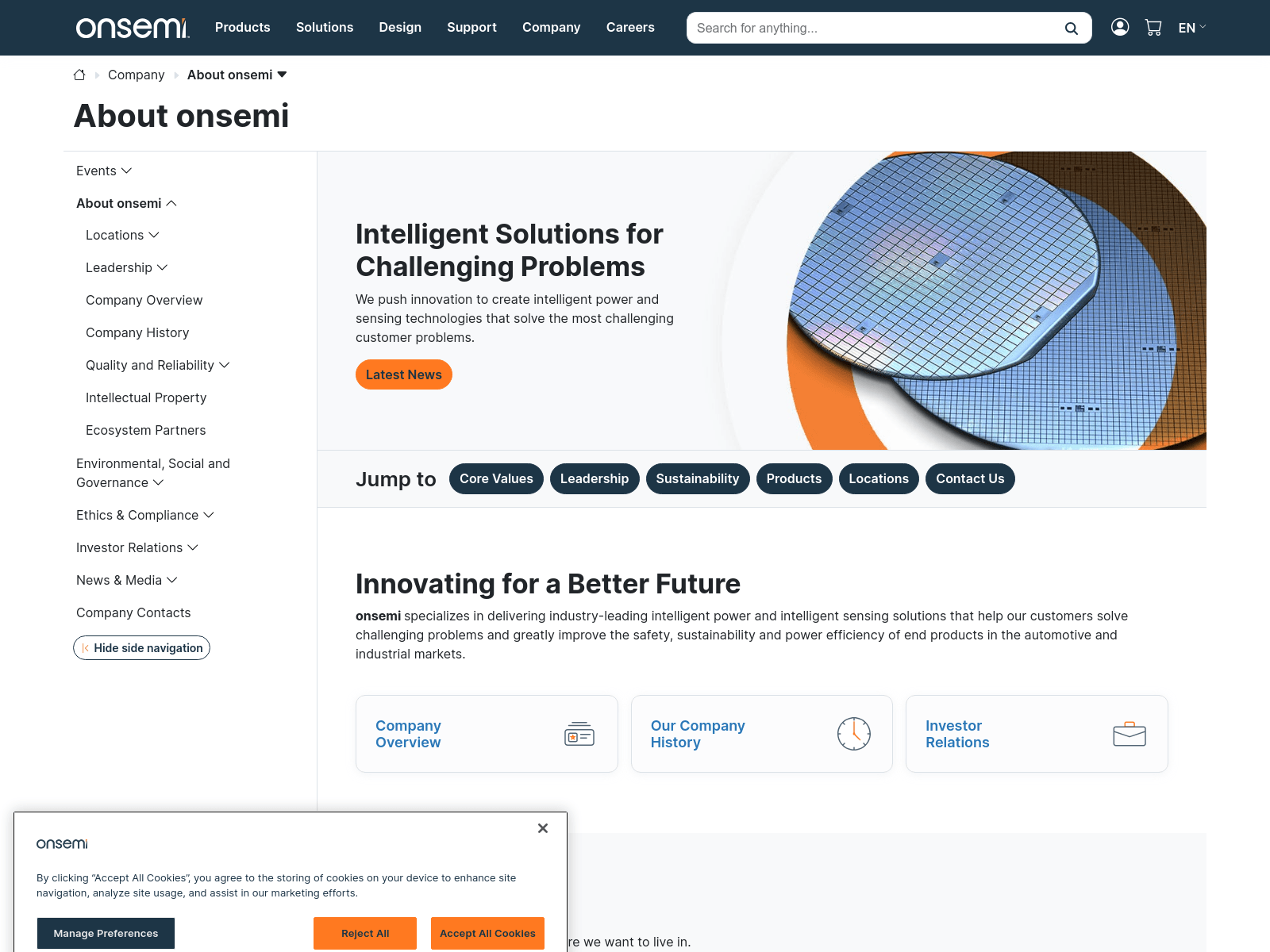Open Company Contacts sidebar link
The image size is (1270, 952).
coord(133,612)
